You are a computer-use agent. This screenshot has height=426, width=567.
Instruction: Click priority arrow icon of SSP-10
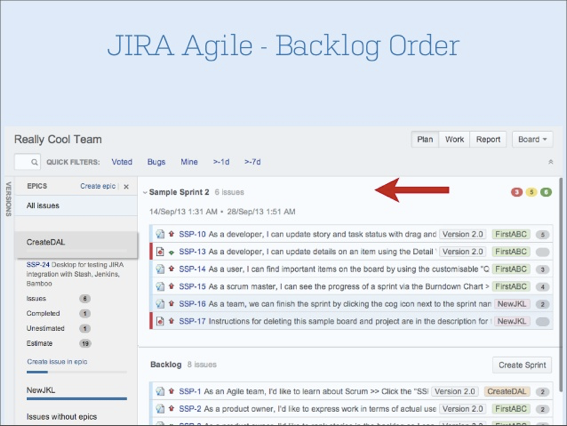coord(172,234)
